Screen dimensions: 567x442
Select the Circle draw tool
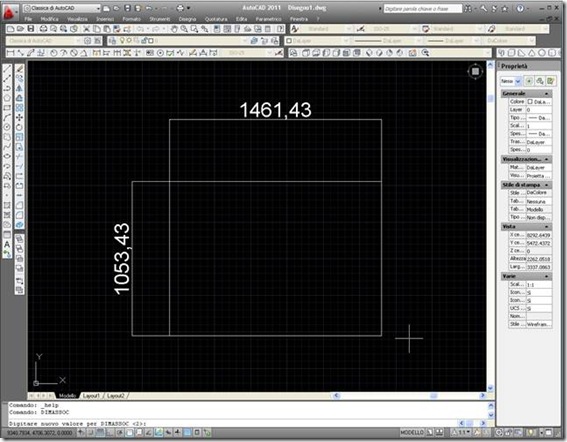7,127
